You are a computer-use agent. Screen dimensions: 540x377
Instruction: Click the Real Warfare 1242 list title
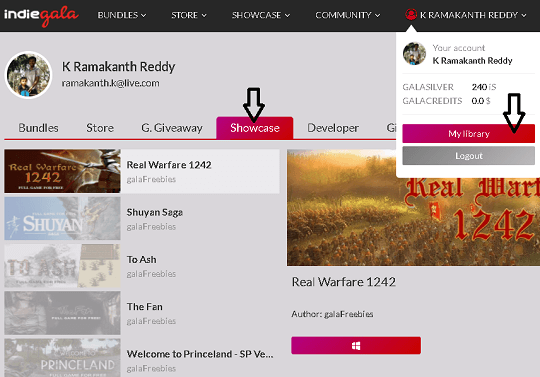pos(169,165)
